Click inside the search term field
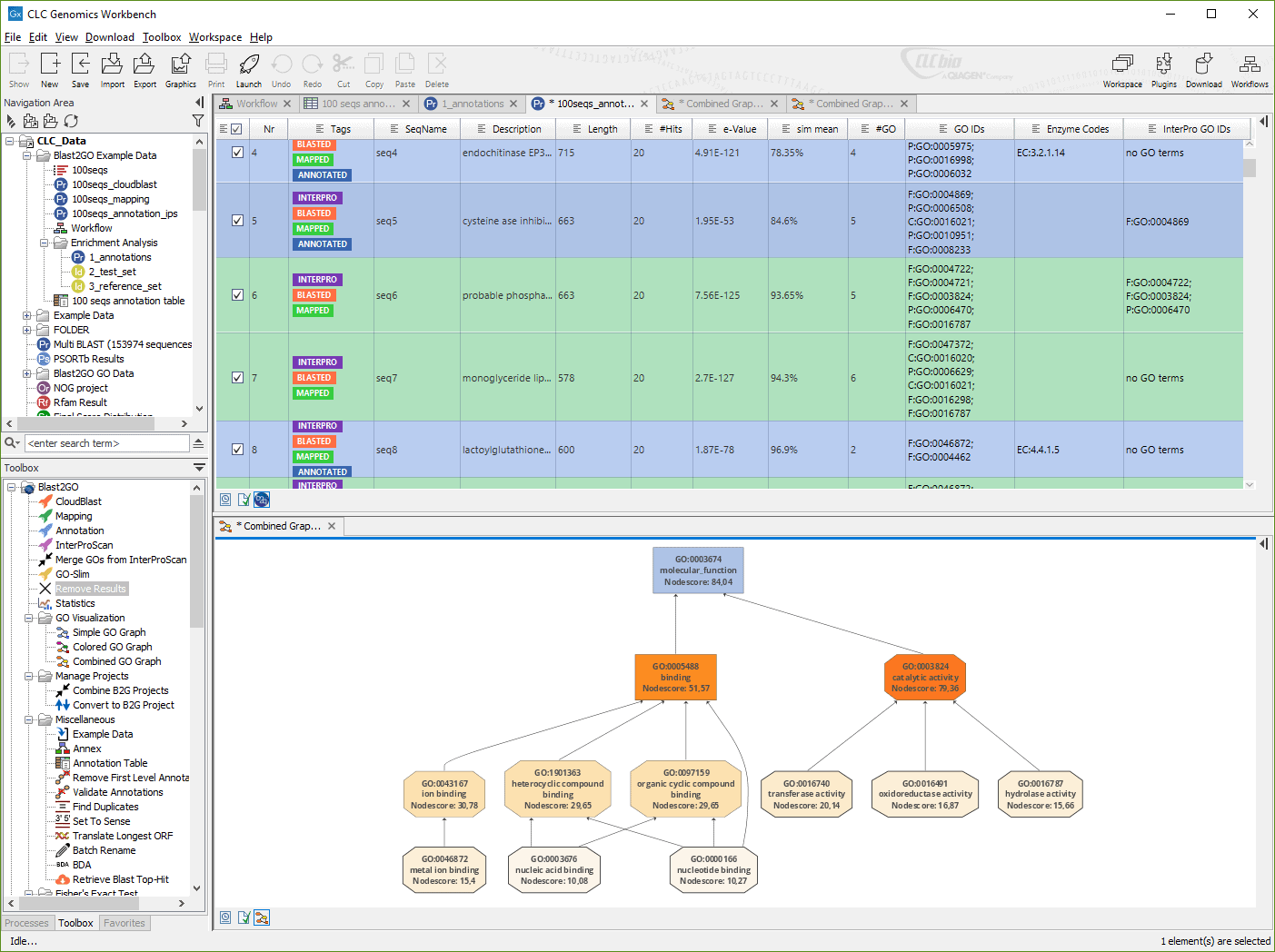 107,442
